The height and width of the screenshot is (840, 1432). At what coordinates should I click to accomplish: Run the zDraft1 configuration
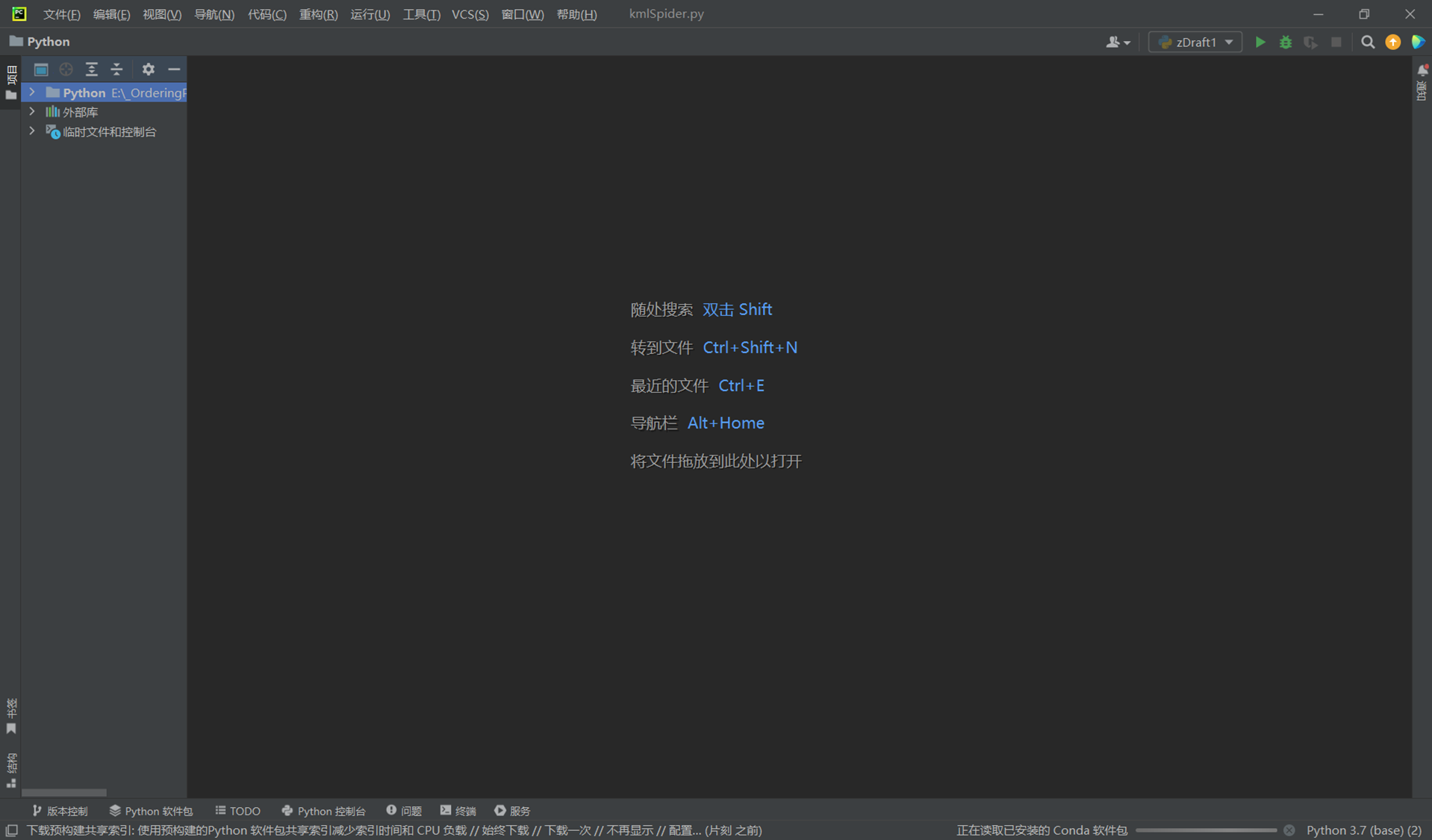[1260, 42]
